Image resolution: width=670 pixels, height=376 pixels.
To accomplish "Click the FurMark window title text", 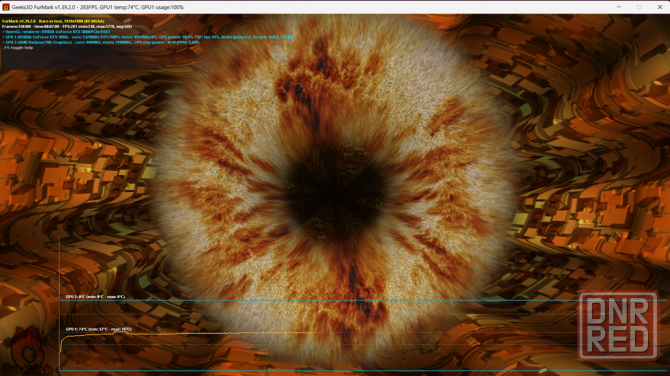I will pos(98,7).
